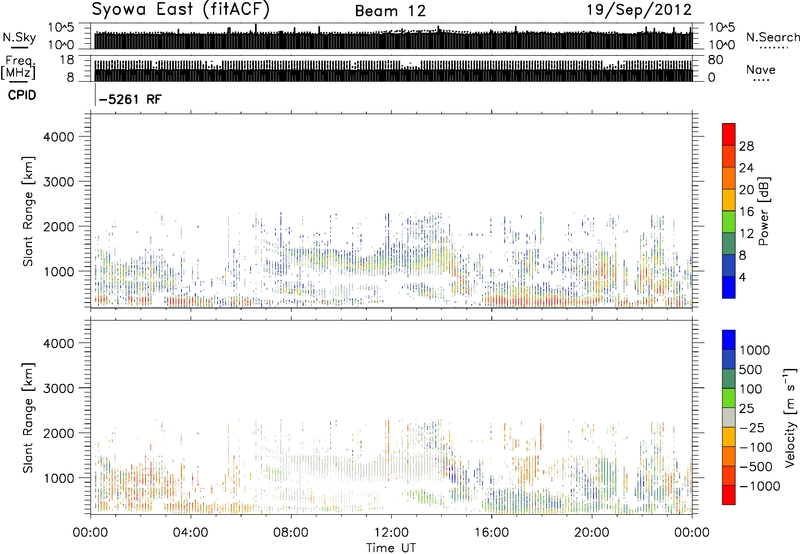Click '3000' on the velocity panel range axis
Image resolution: width=800 pixels, height=554 pixels.
pyautogui.click(x=59, y=388)
